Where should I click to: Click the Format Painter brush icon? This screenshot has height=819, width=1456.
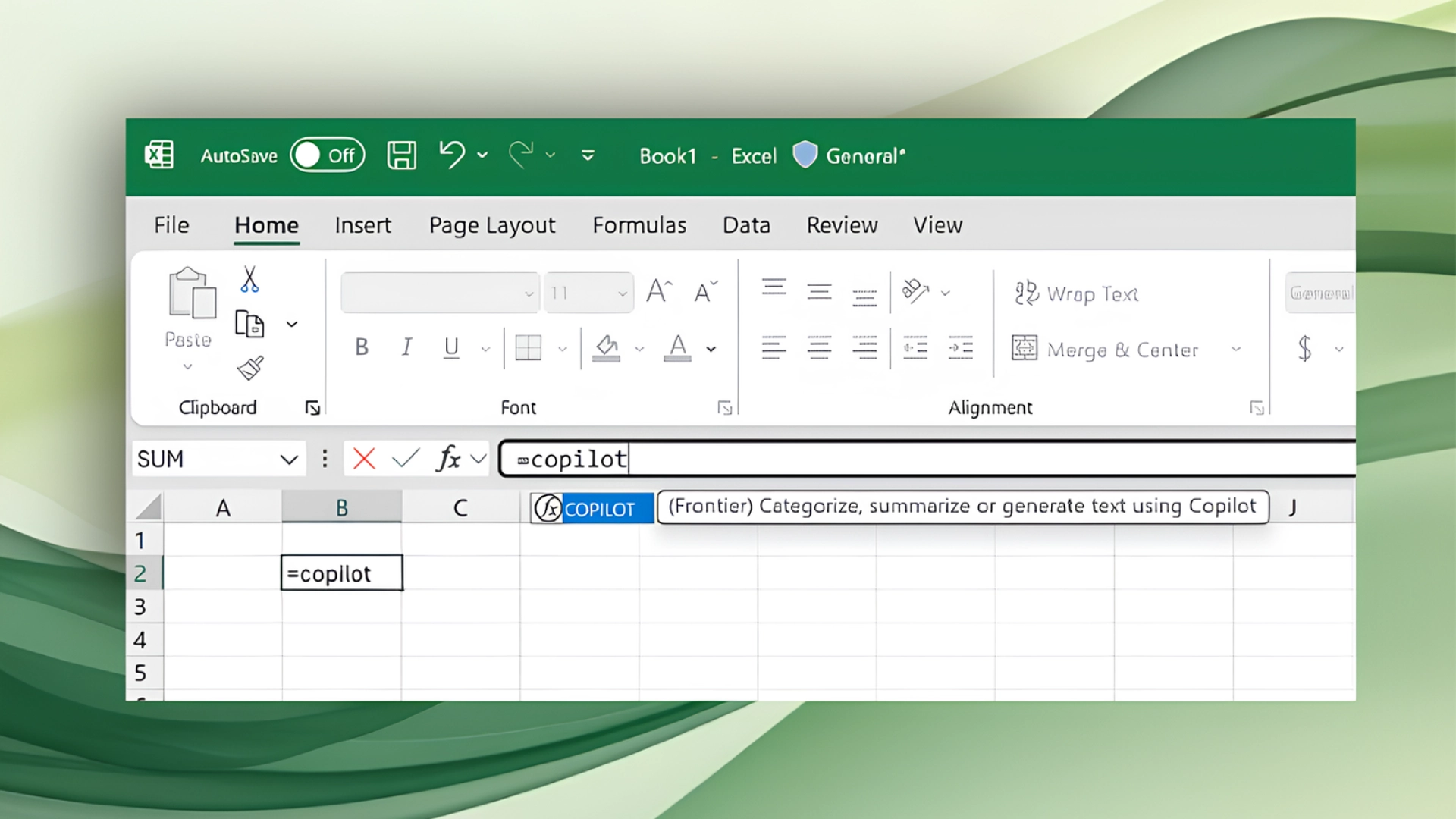click(250, 369)
